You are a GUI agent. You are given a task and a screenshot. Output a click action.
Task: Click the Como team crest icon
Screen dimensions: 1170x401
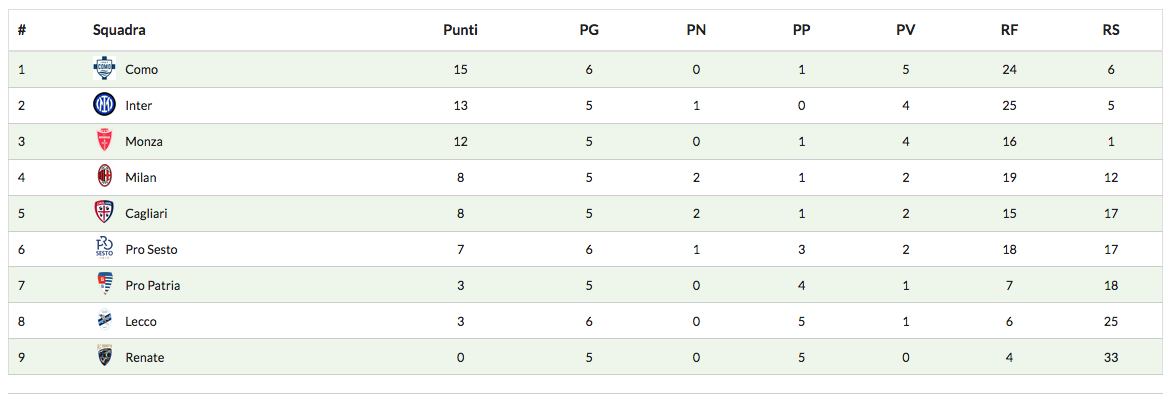point(104,69)
